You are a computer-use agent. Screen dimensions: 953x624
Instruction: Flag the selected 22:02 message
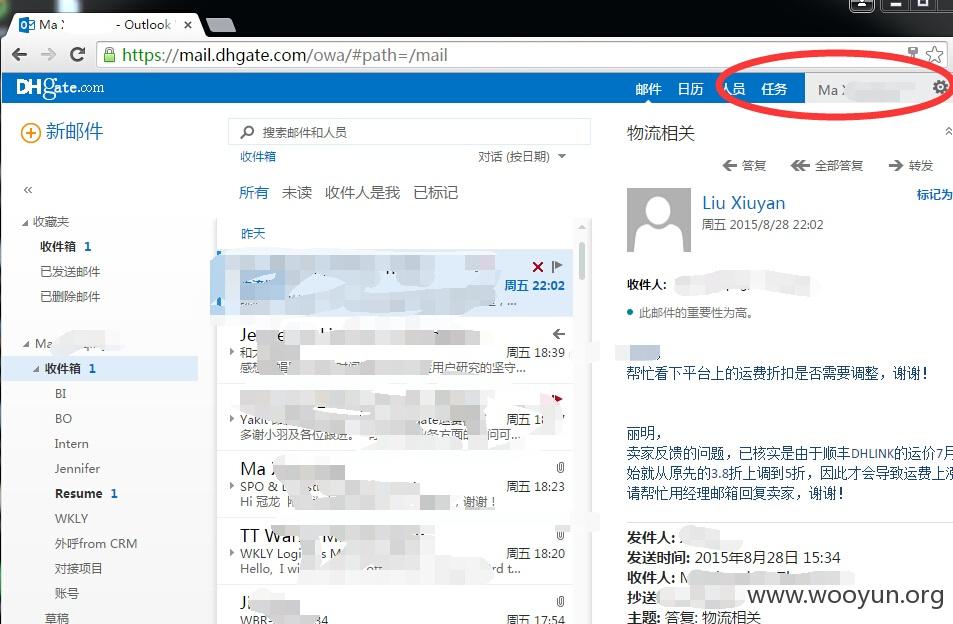tap(557, 266)
